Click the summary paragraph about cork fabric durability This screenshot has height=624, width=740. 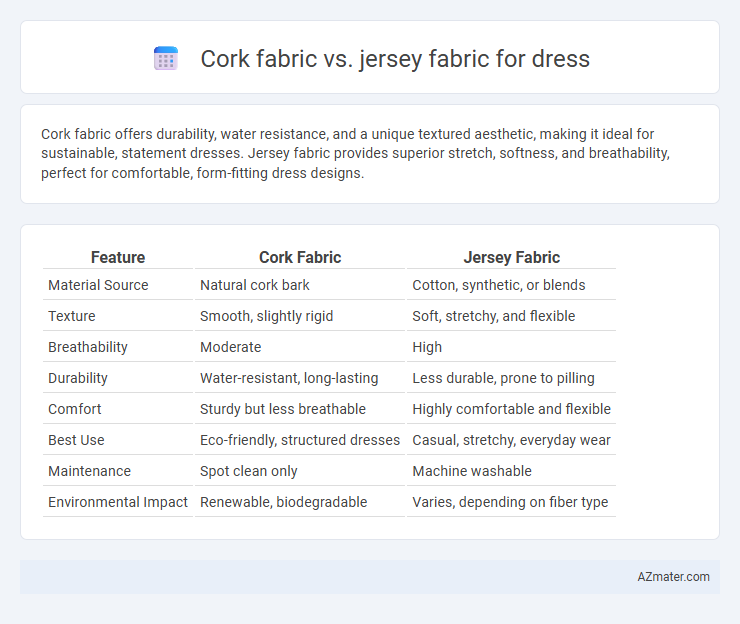[x=355, y=153]
